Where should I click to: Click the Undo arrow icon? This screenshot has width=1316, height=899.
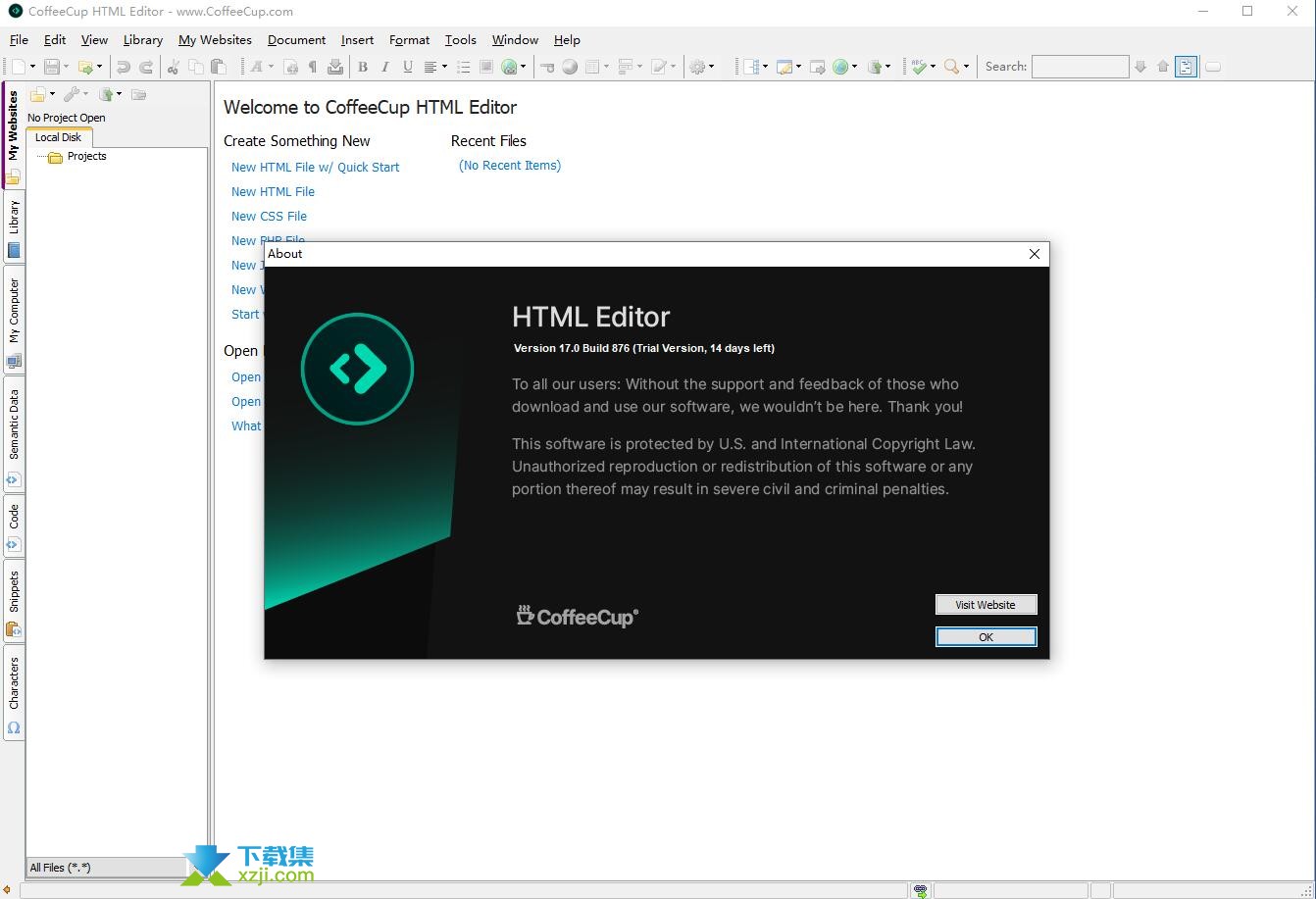point(123,67)
